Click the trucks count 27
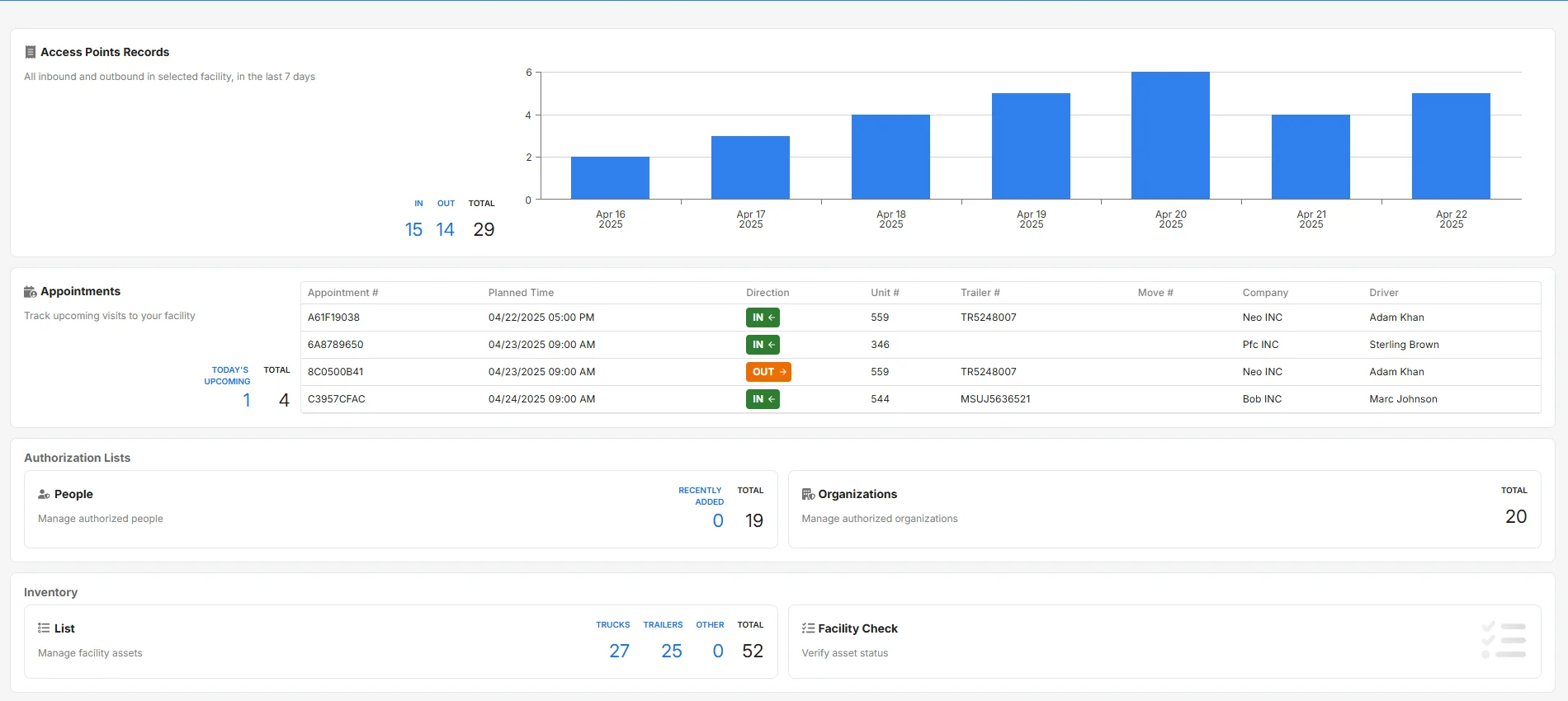Viewport: 1568px width, 701px height. (x=619, y=652)
